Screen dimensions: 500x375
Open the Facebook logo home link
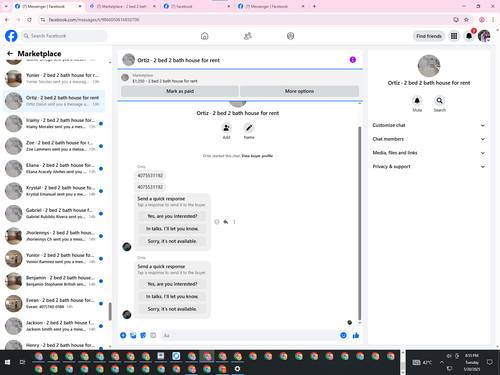pos(11,36)
